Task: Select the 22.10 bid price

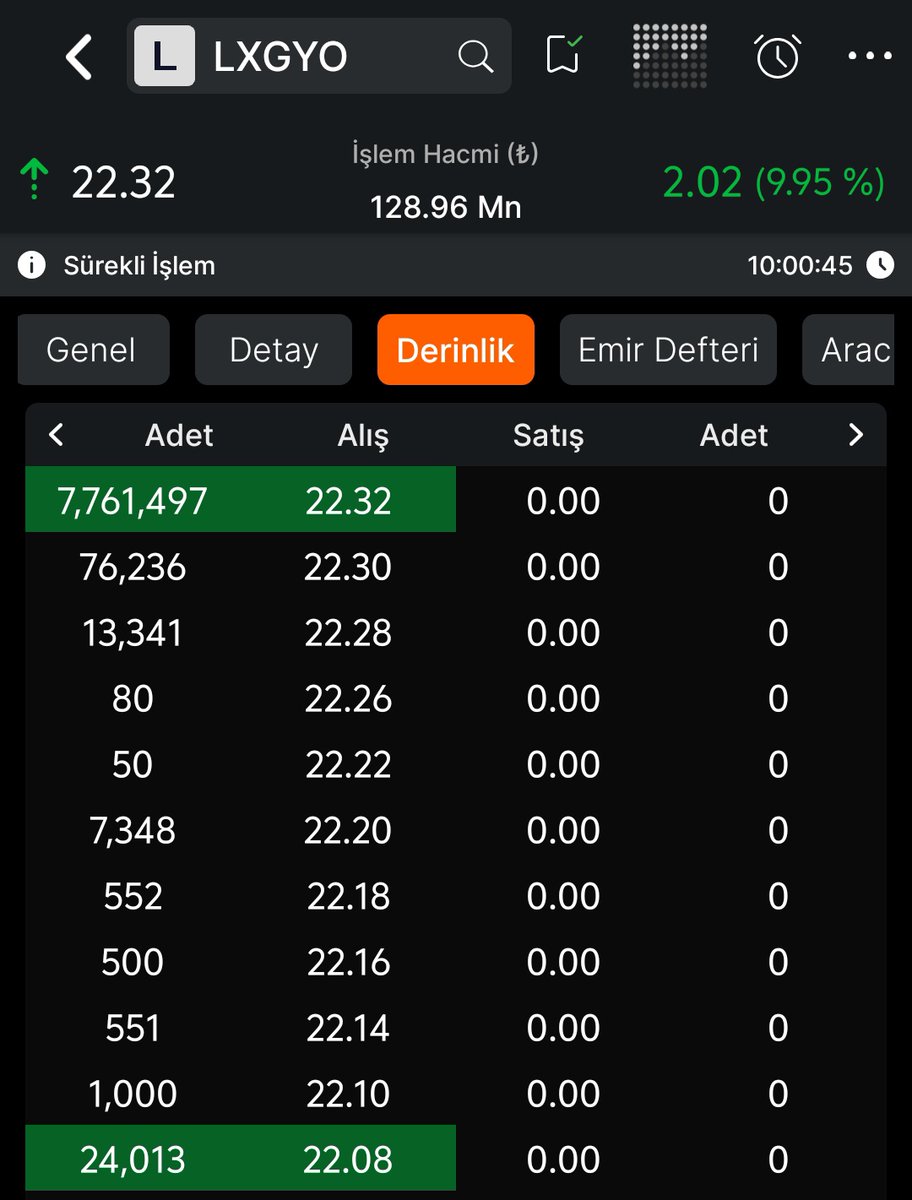Action: click(348, 1095)
